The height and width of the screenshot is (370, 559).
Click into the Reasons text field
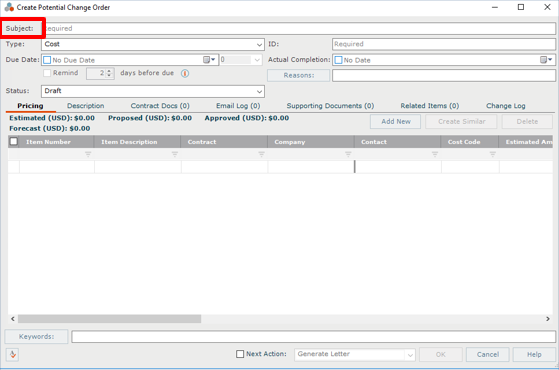pyautogui.click(x=444, y=76)
